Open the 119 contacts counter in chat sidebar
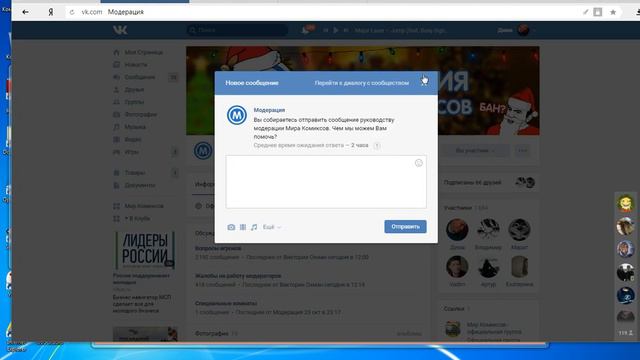This screenshot has height=360, width=640. point(625,333)
